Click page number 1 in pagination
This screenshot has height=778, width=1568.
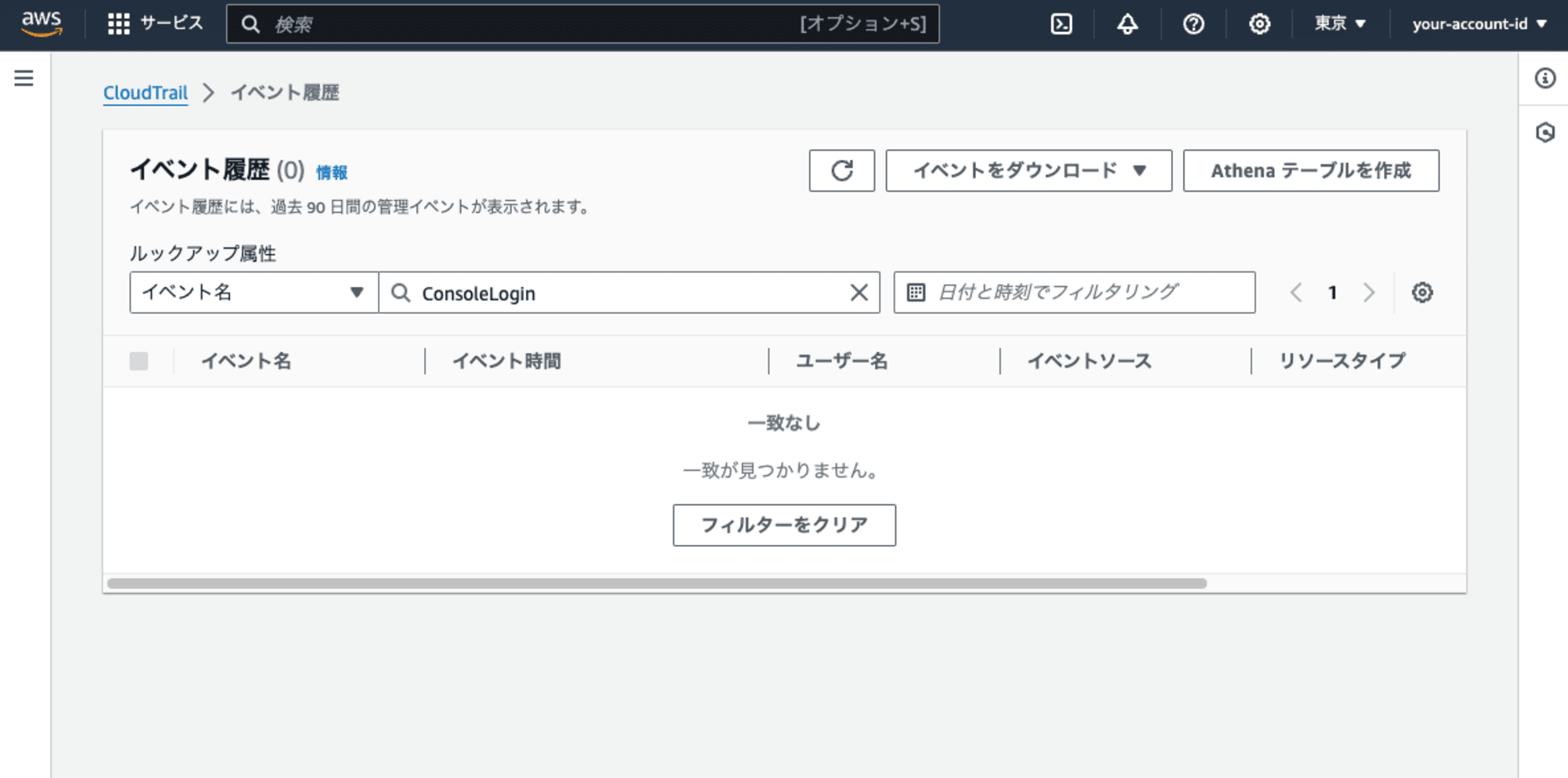pyautogui.click(x=1332, y=293)
